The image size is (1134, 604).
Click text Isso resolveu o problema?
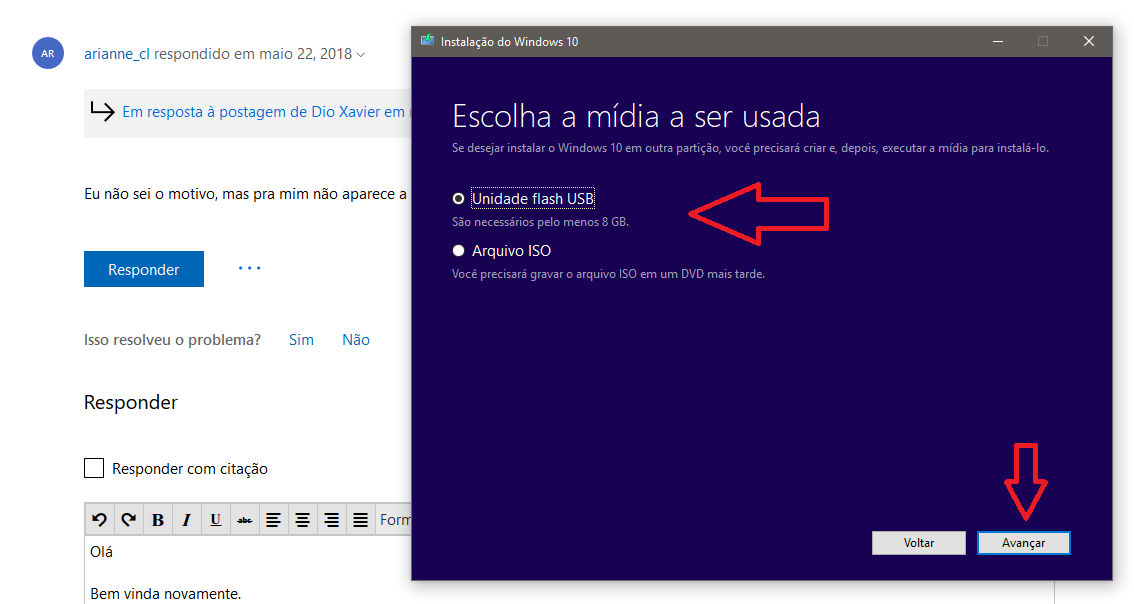click(172, 340)
